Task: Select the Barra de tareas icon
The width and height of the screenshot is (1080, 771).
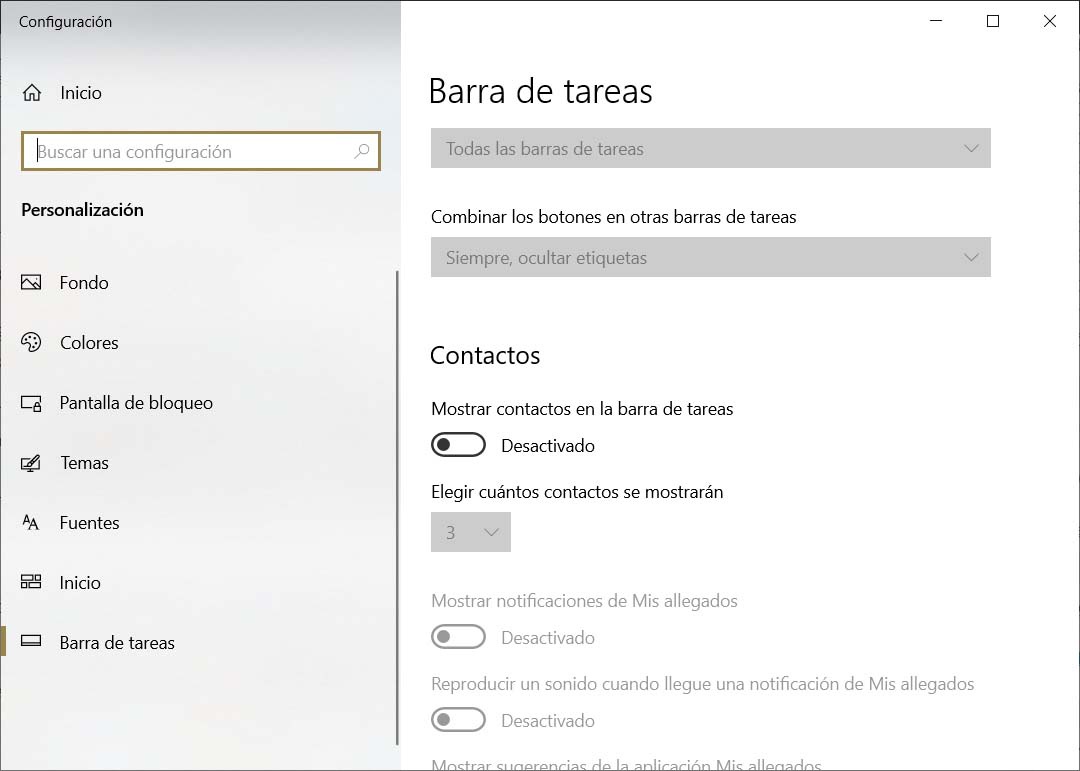Action: click(x=30, y=642)
